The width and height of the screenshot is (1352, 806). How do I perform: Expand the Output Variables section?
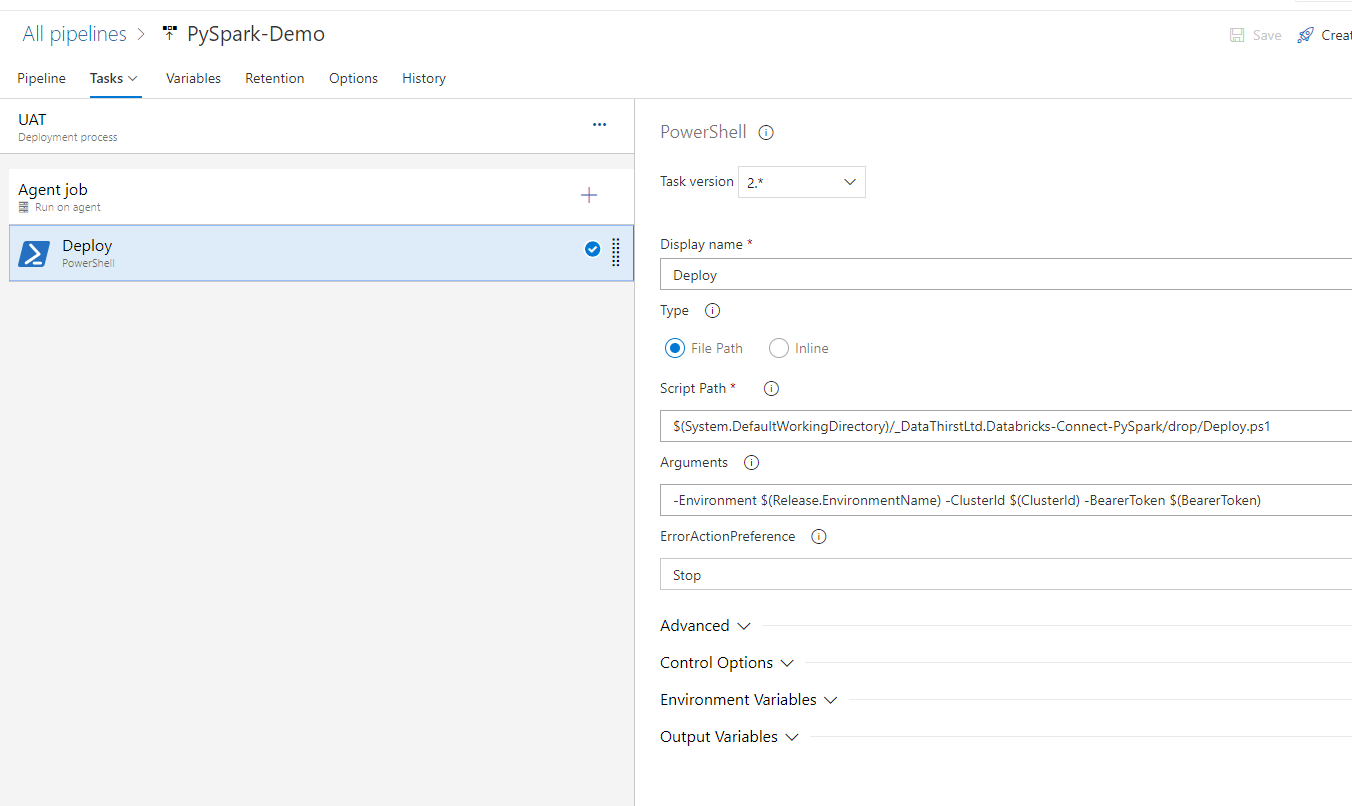[730, 737]
